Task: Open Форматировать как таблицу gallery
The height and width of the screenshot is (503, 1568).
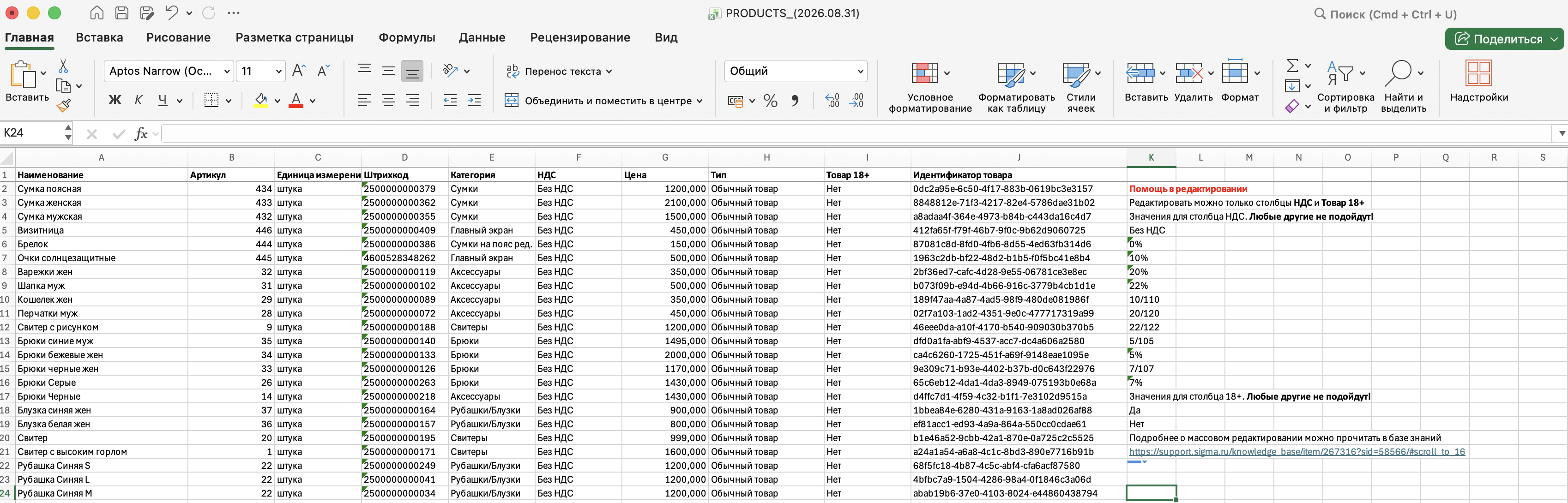Action: (x=1016, y=87)
